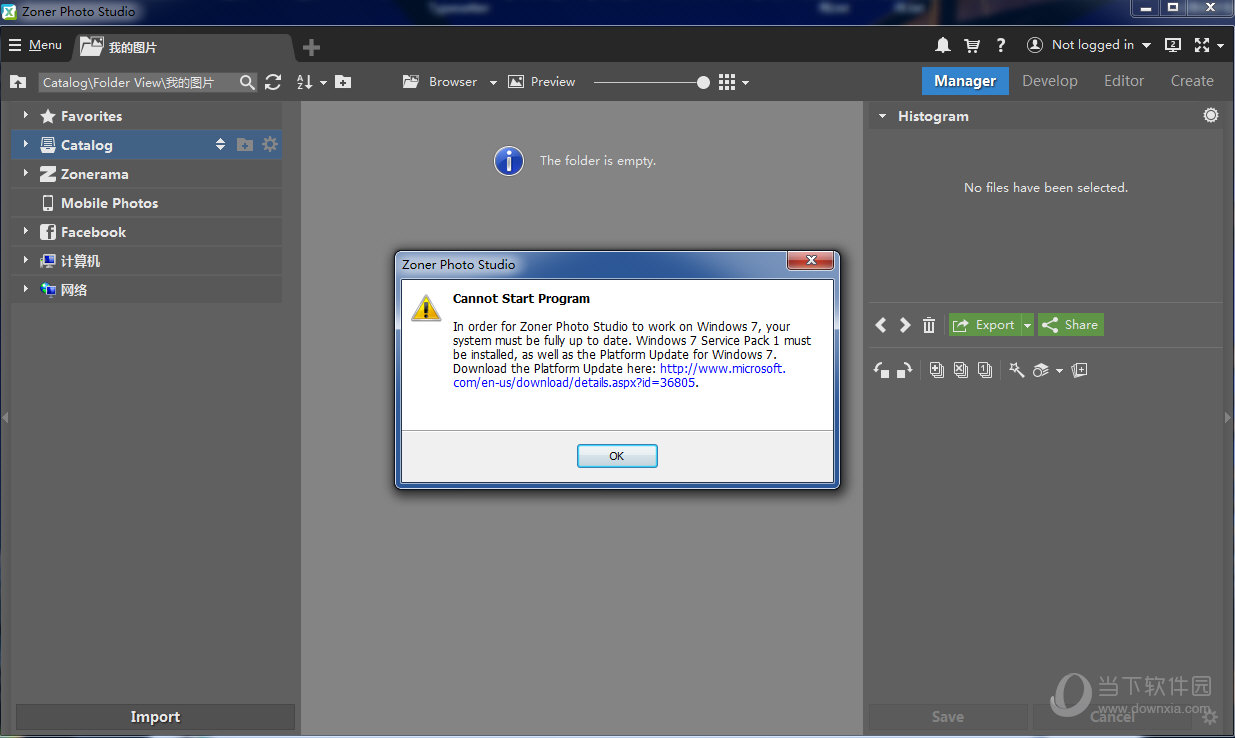Select the 我的图片 folder tab
1235x738 pixels.
(x=183, y=47)
